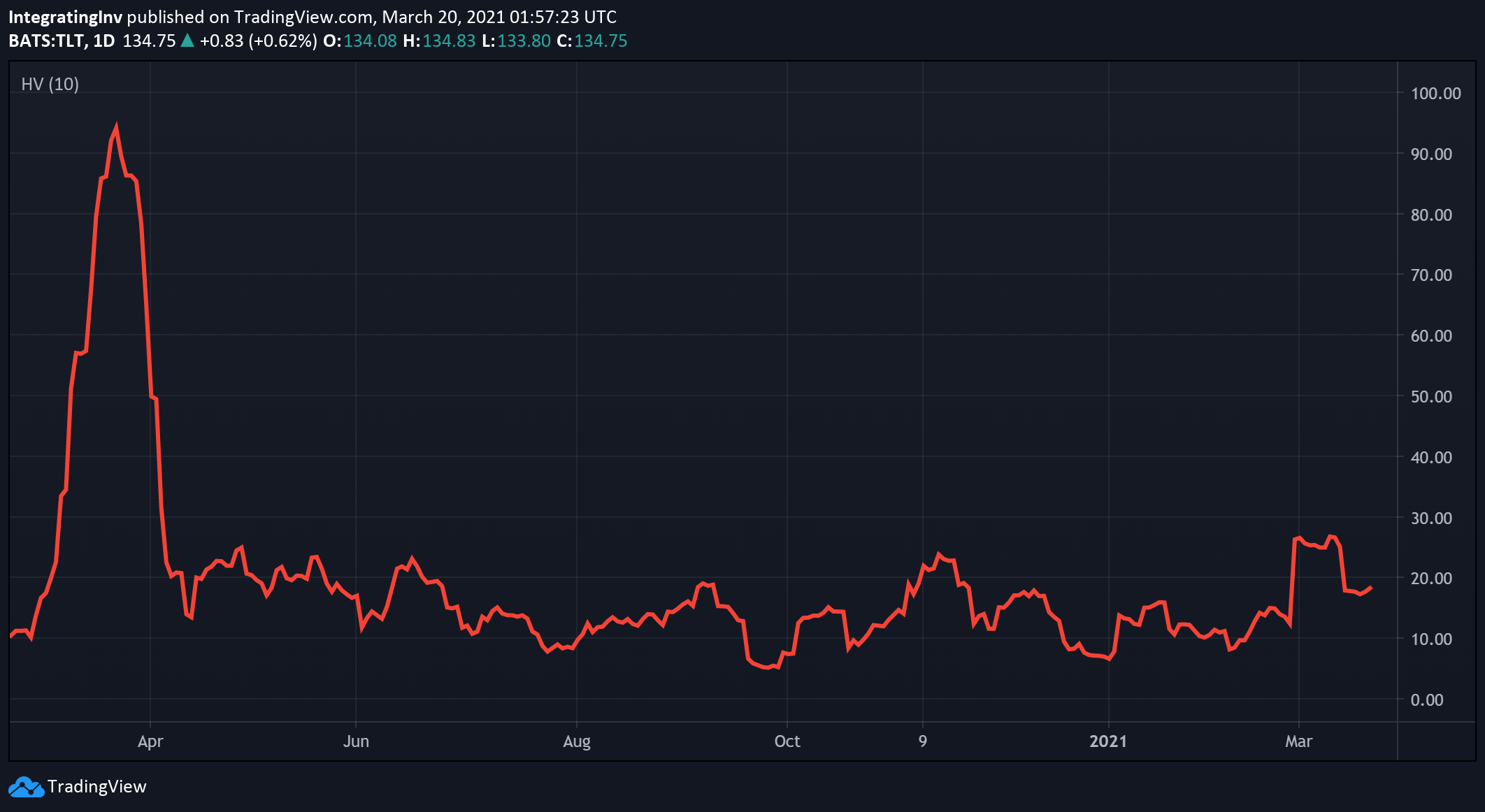Click the green up-triangle price change icon
This screenshot has height=812, width=1485.
click(x=187, y=41)
